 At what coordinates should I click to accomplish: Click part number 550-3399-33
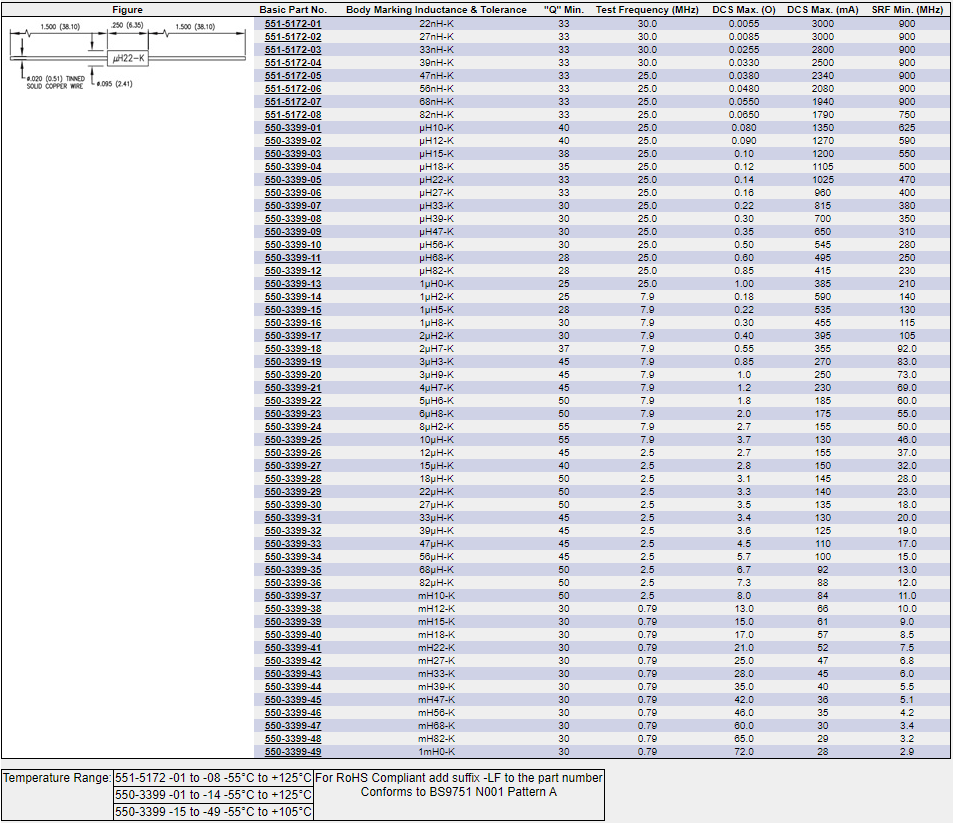[293, 543]
